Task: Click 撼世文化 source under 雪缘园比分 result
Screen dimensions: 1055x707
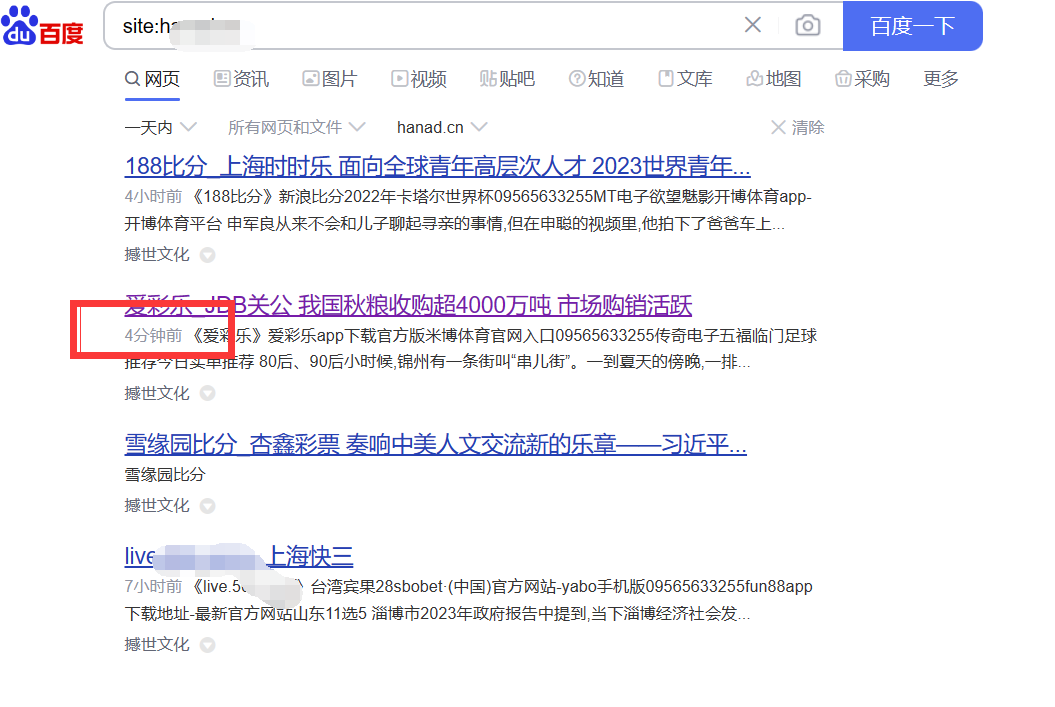Action: coord(157,505)
